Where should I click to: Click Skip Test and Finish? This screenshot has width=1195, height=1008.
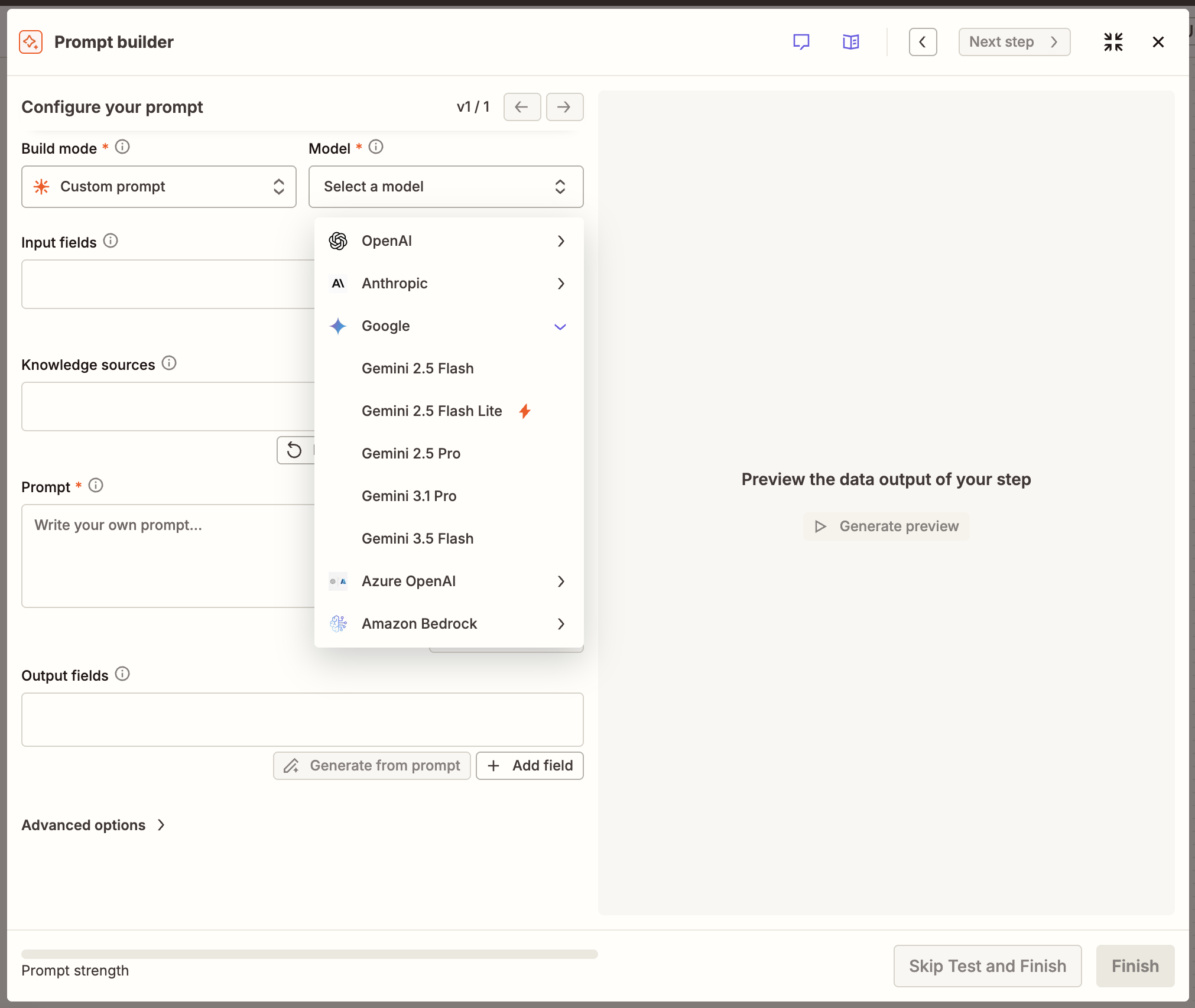click(988, 966)
